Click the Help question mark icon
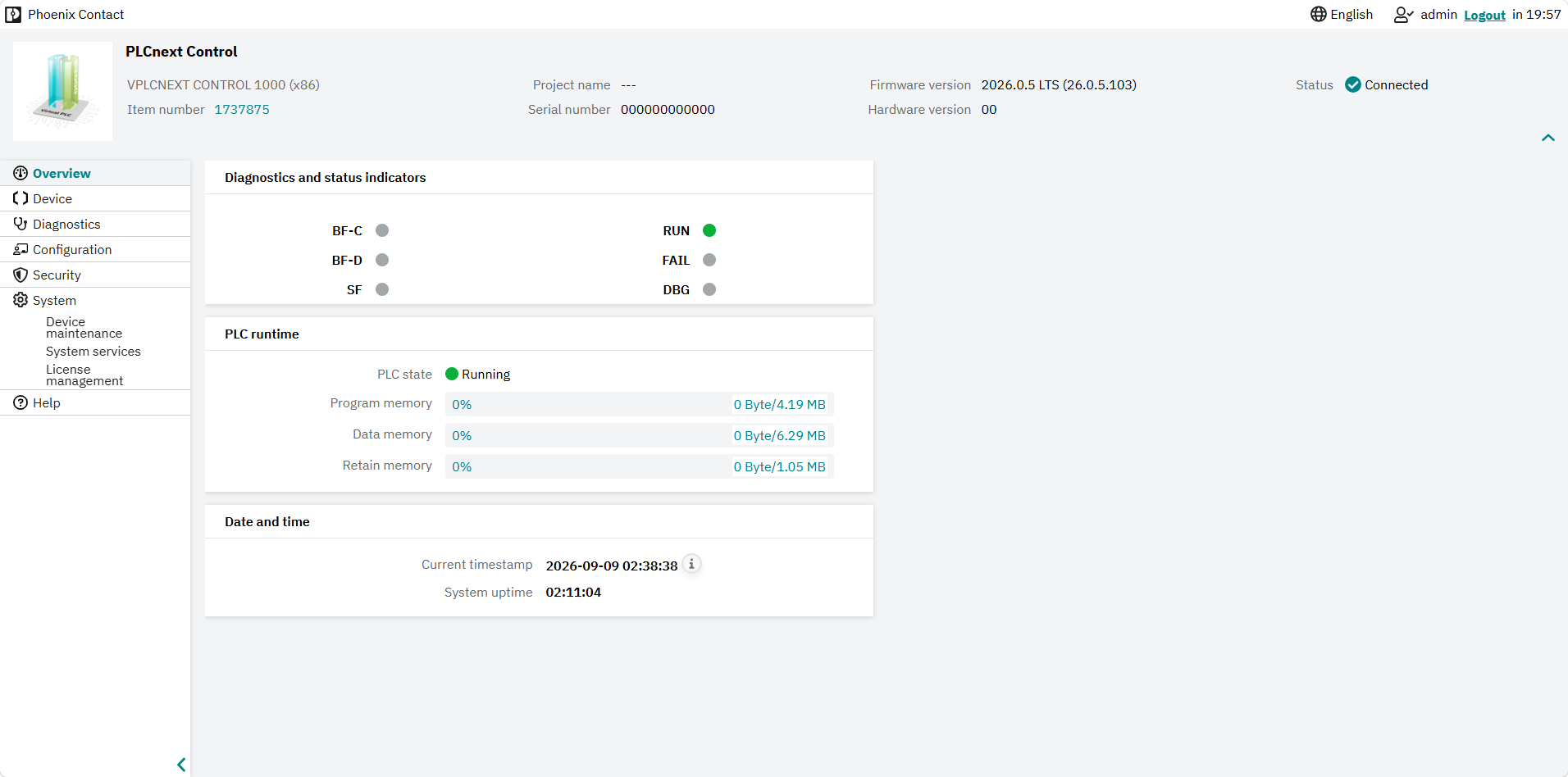The image size is (1568, 777). (x=21, y=402)
